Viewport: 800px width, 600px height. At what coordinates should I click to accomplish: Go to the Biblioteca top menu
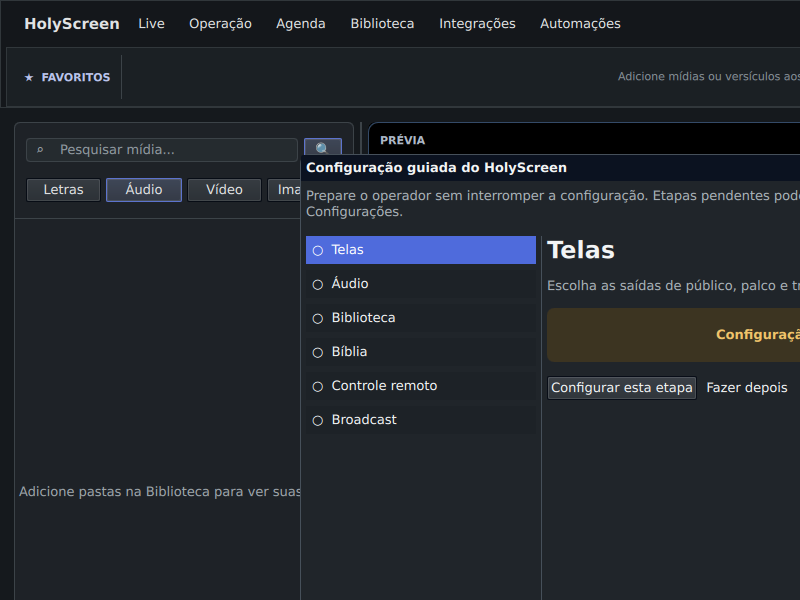click(382, 23)
